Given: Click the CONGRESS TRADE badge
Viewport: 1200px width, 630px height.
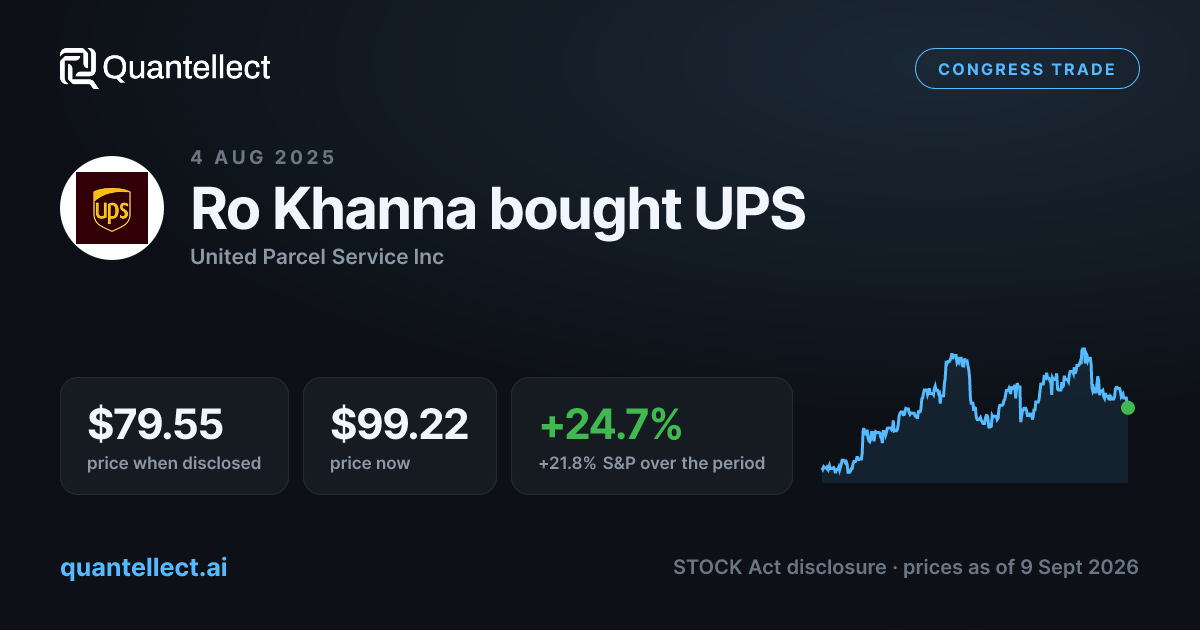Looking at the screenshot, I should (x=1027, y=69).
